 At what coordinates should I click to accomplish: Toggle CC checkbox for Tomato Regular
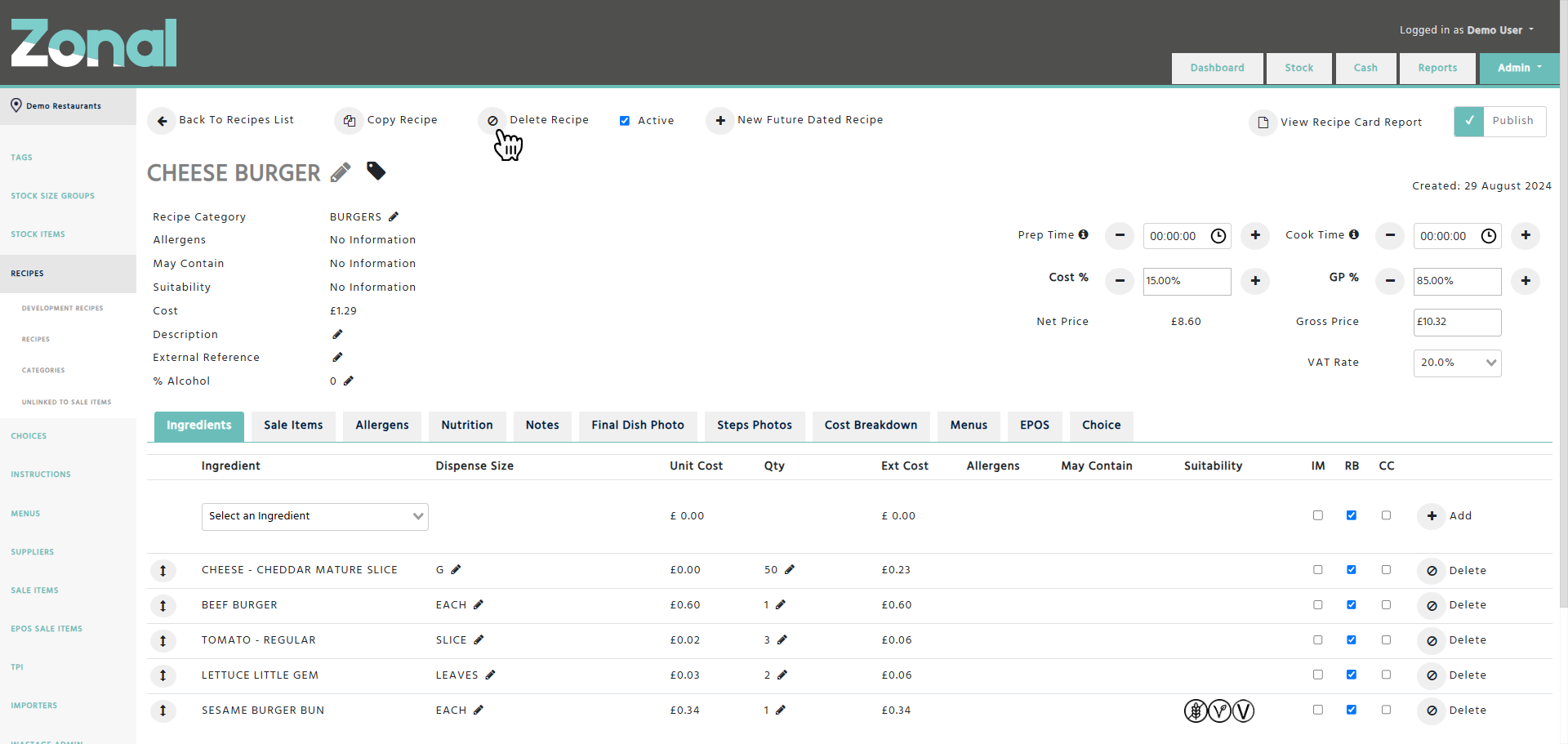(1386, 640)
